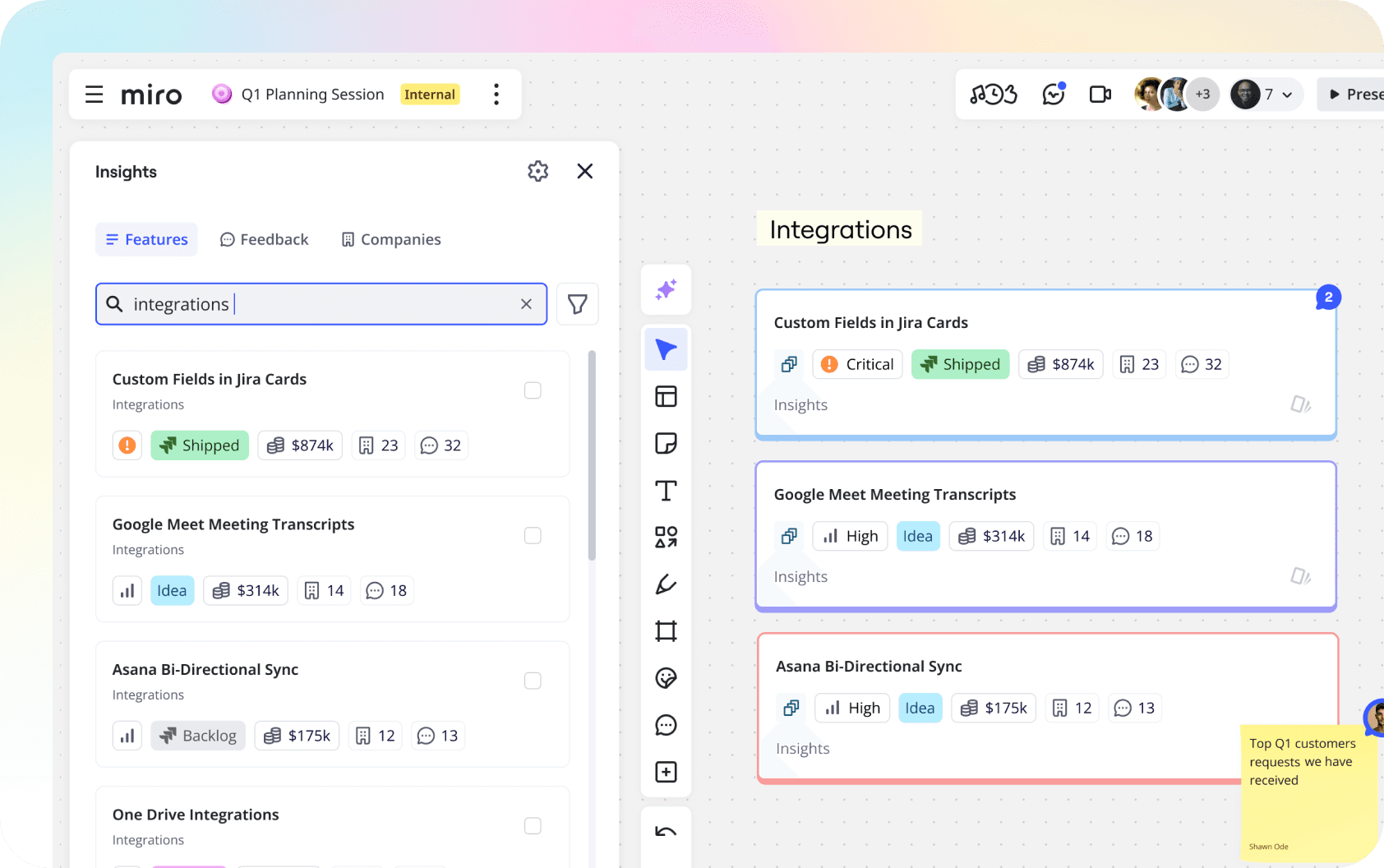Click the critical priority icon on Jira list card
The image size is (1384, 868).
[x=127, y=446]
